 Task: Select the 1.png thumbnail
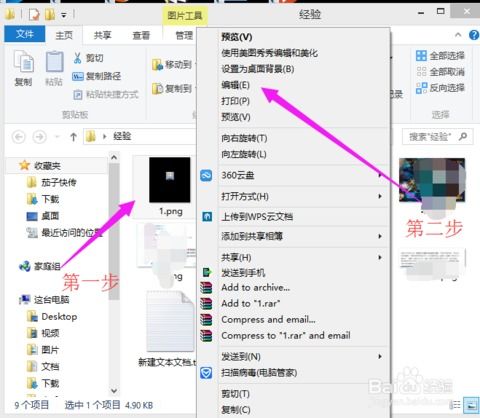pos(170,180)
